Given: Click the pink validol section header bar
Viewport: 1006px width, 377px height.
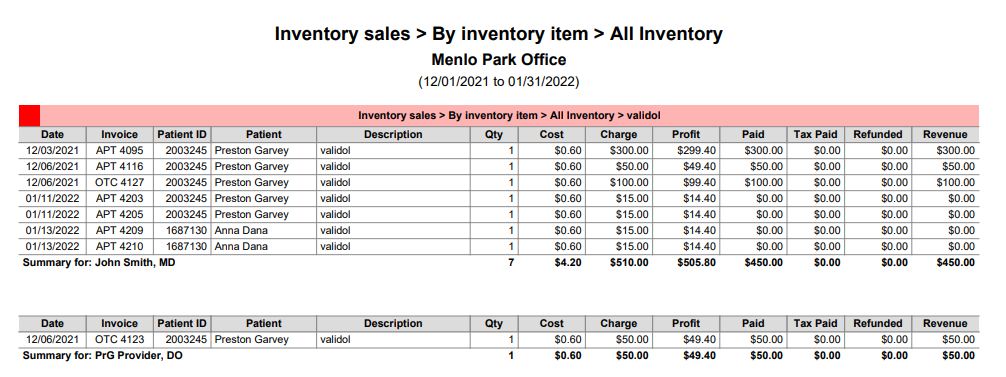Looking at the screenshot, I should pyautogui.click(x=509, y=115).
